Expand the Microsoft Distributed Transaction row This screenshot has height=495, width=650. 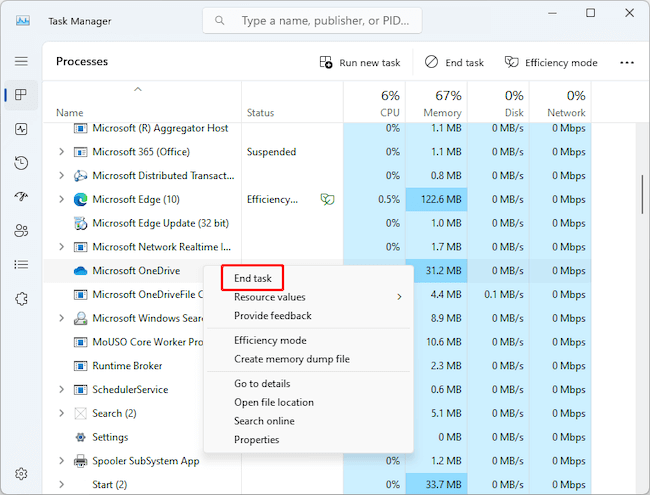61,175
